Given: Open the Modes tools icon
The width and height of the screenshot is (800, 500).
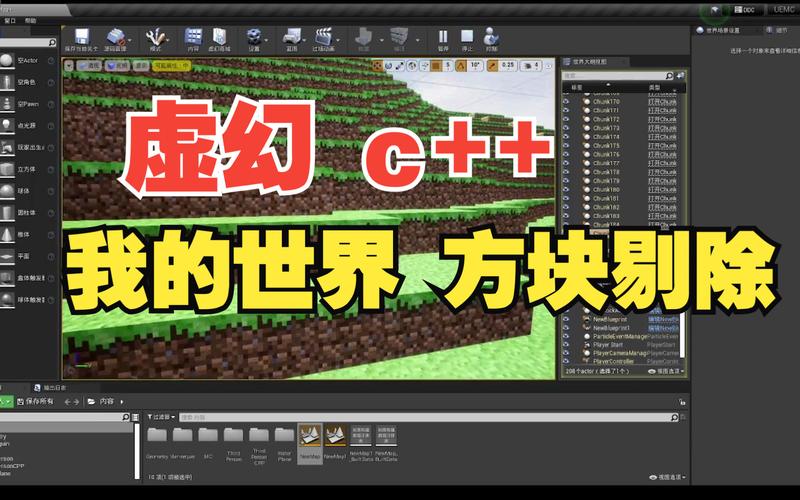Looking at the screenshot, I should pyautogui.click(x=155, y=37).
